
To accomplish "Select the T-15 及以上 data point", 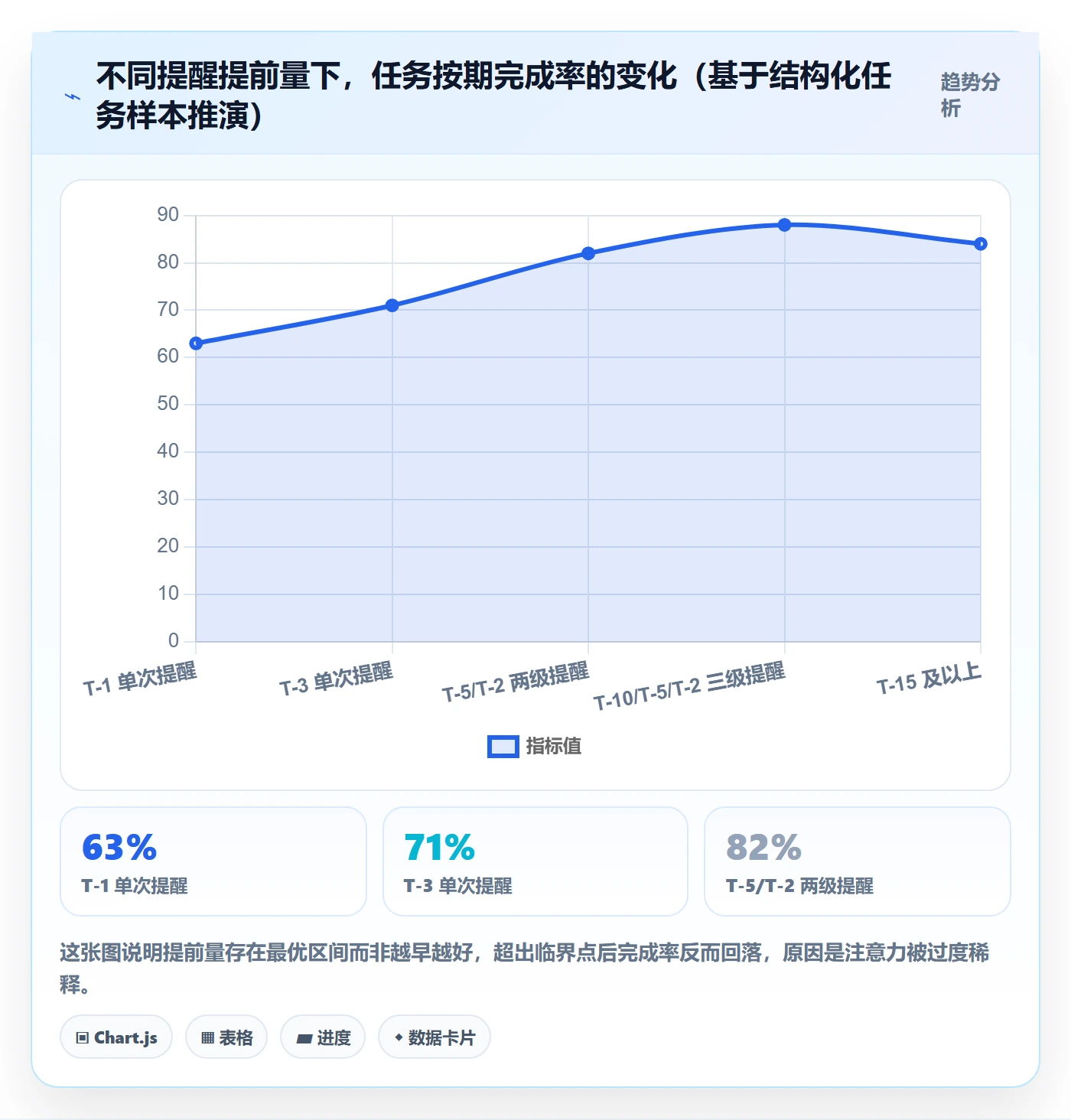I will [x=981, y=244].
